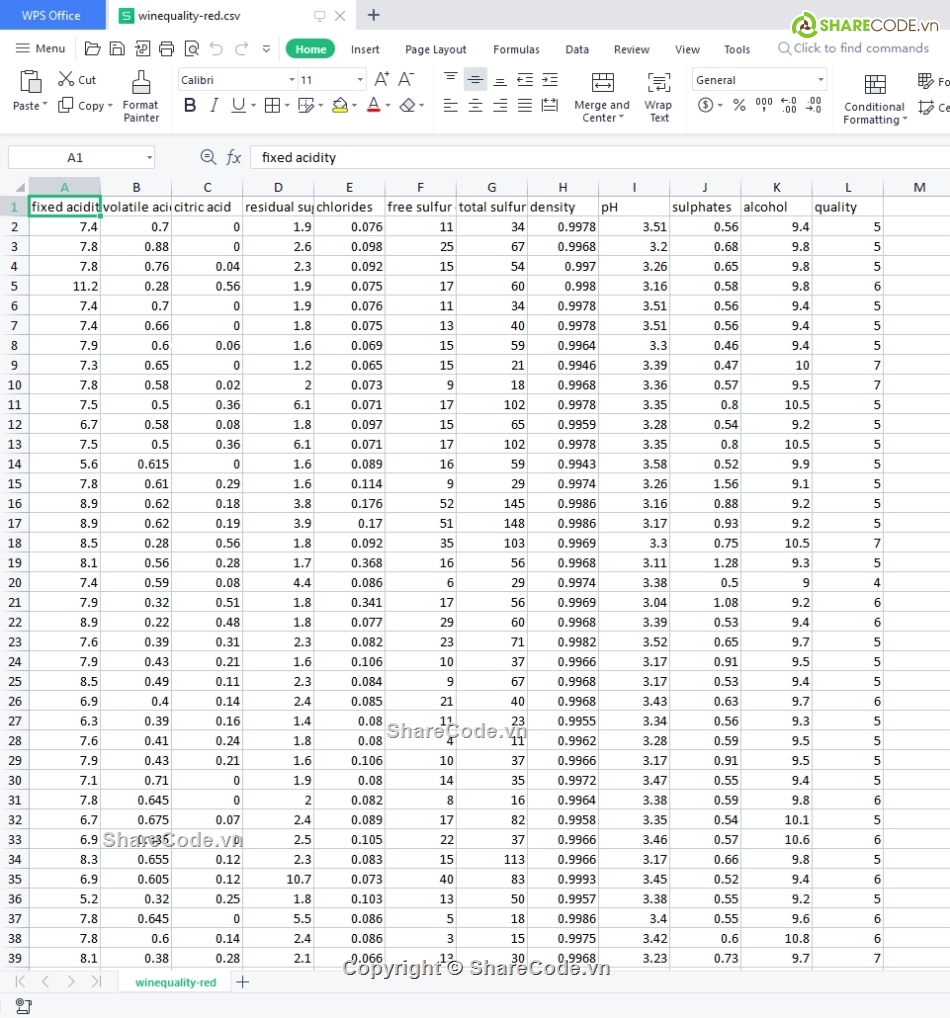Screen dimensions: 950x1018
Task: Click the fill color paint bucket
Action: (x=340, y=105)
